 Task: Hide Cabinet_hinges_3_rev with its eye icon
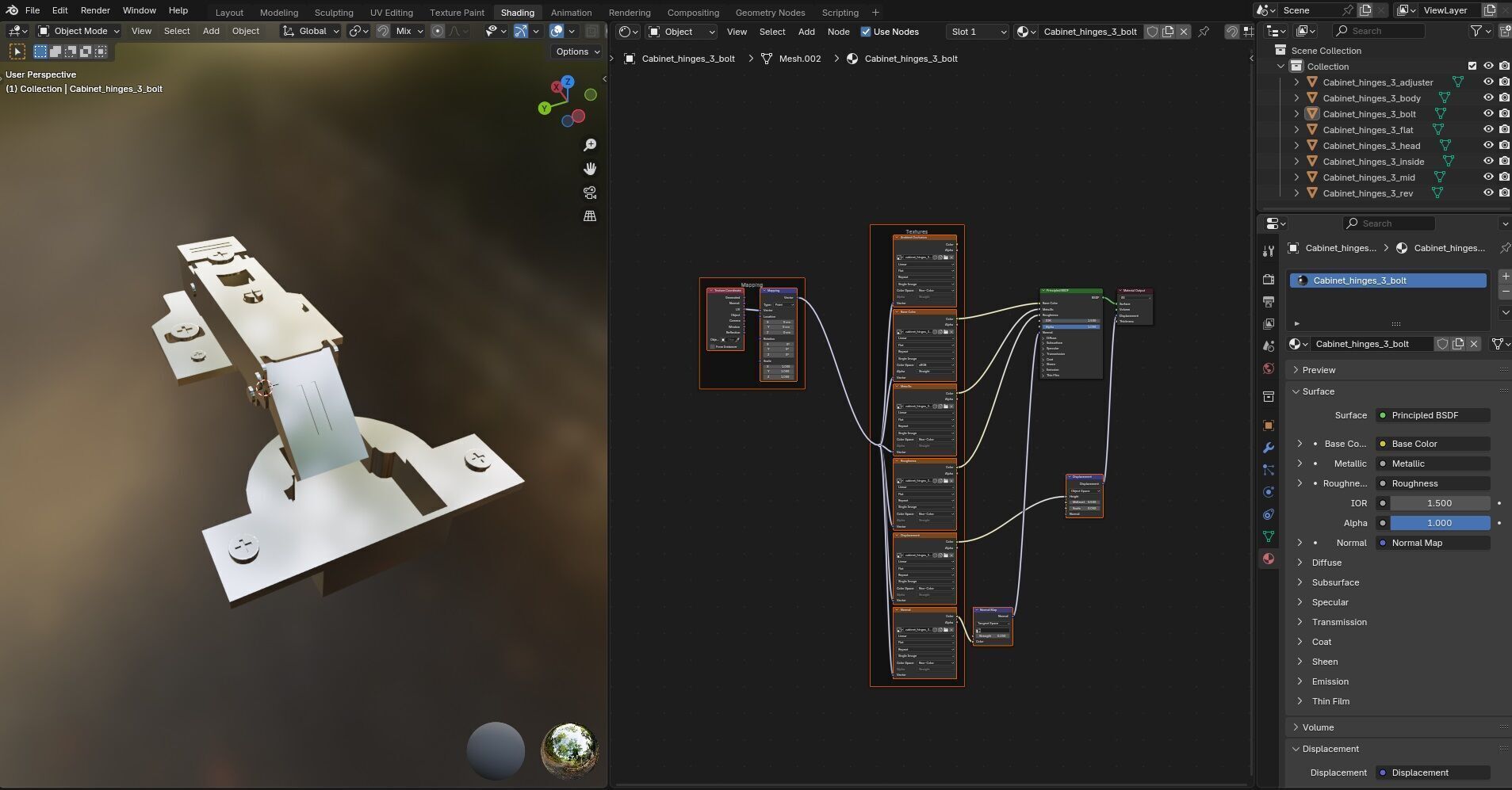1488,193
